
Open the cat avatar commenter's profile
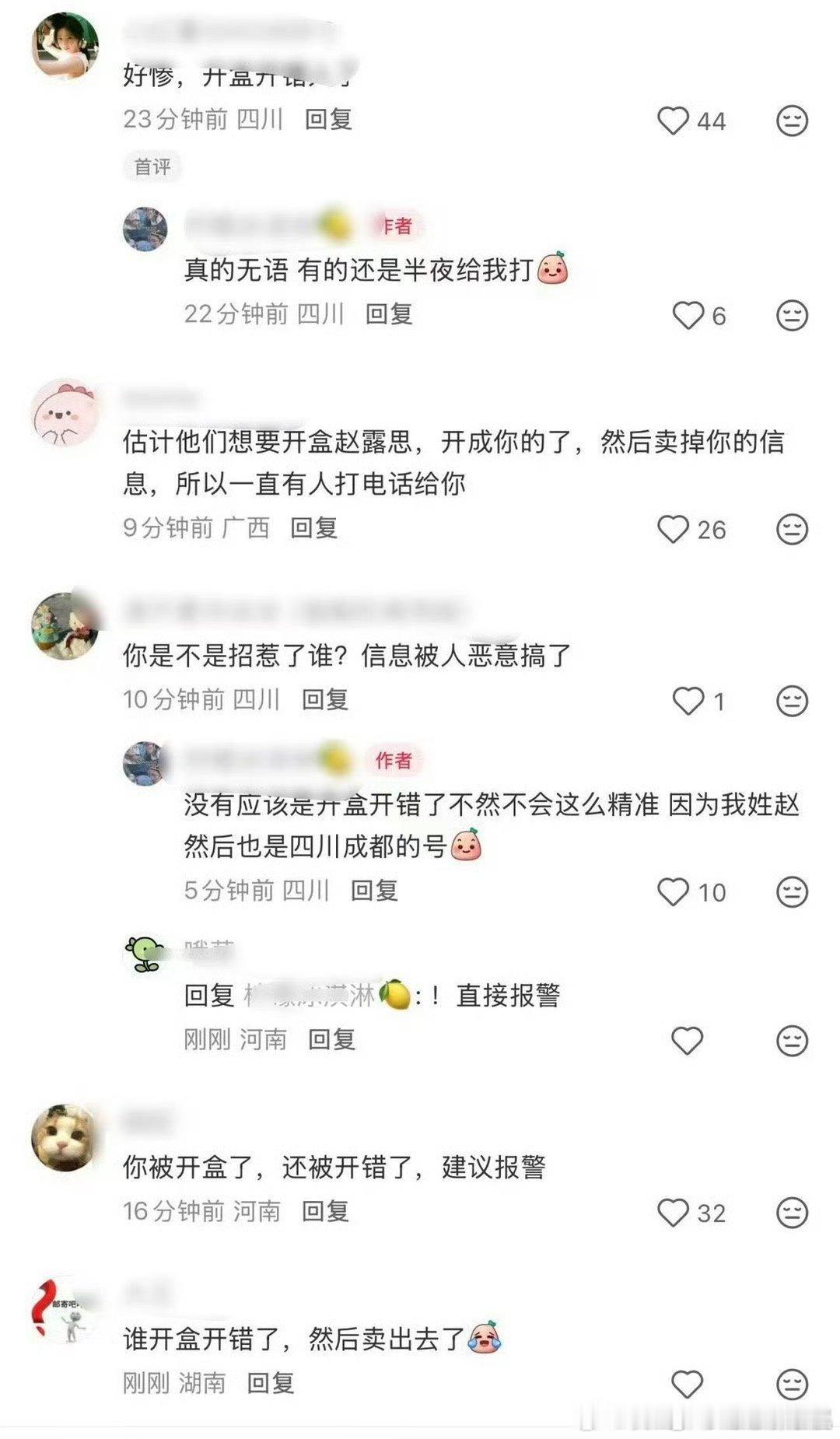click(65, 1137)
